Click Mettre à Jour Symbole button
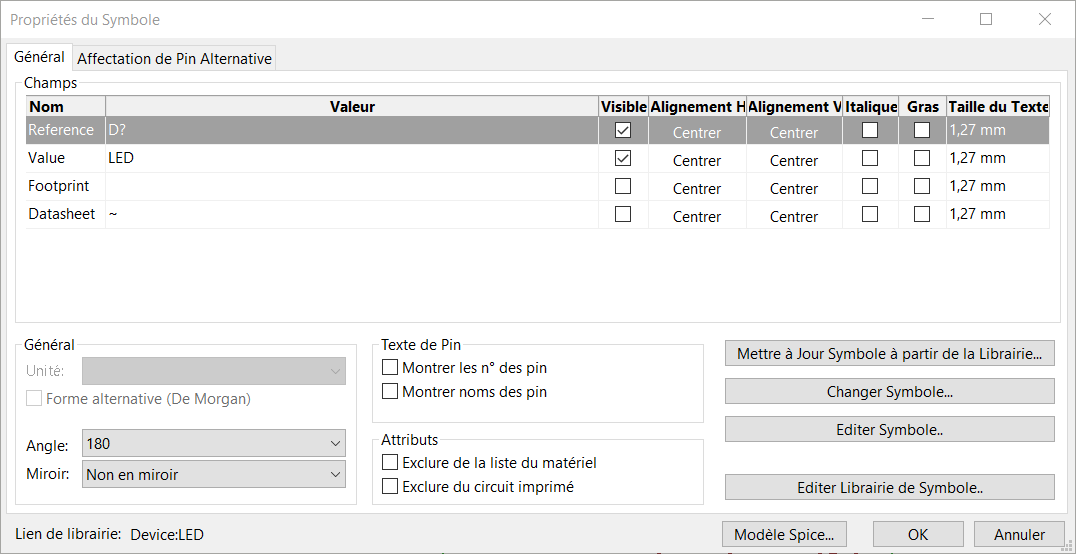1076x554 pixels. click(889, 354)
